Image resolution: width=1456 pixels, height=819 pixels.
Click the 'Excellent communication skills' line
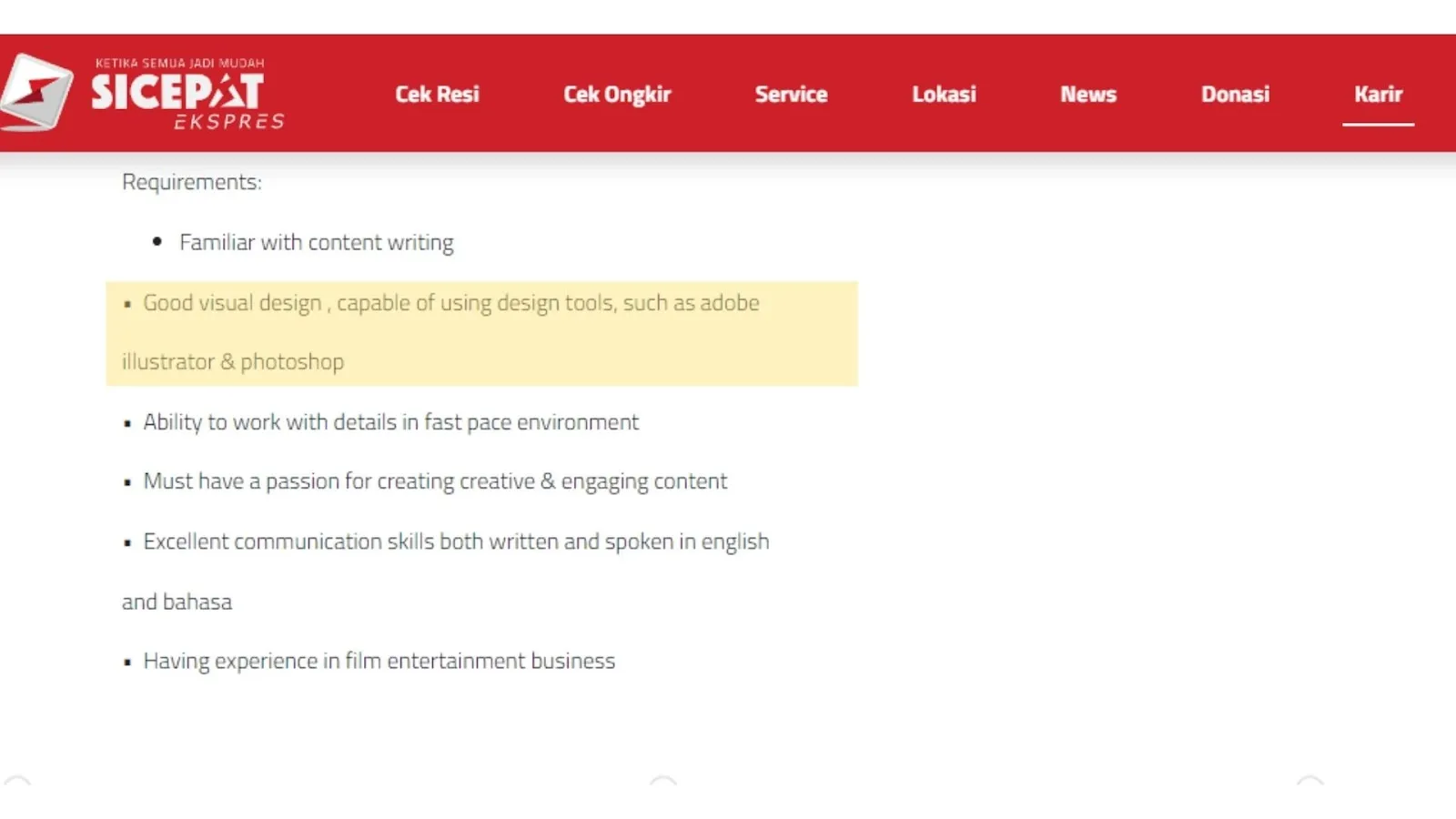point(456,541)
